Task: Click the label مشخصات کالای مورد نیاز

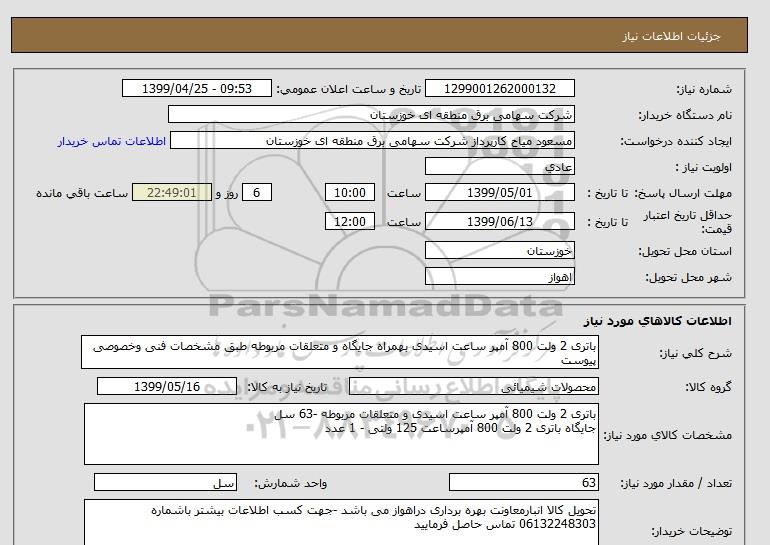Action: pyautogui.click(x=667, y=435)
